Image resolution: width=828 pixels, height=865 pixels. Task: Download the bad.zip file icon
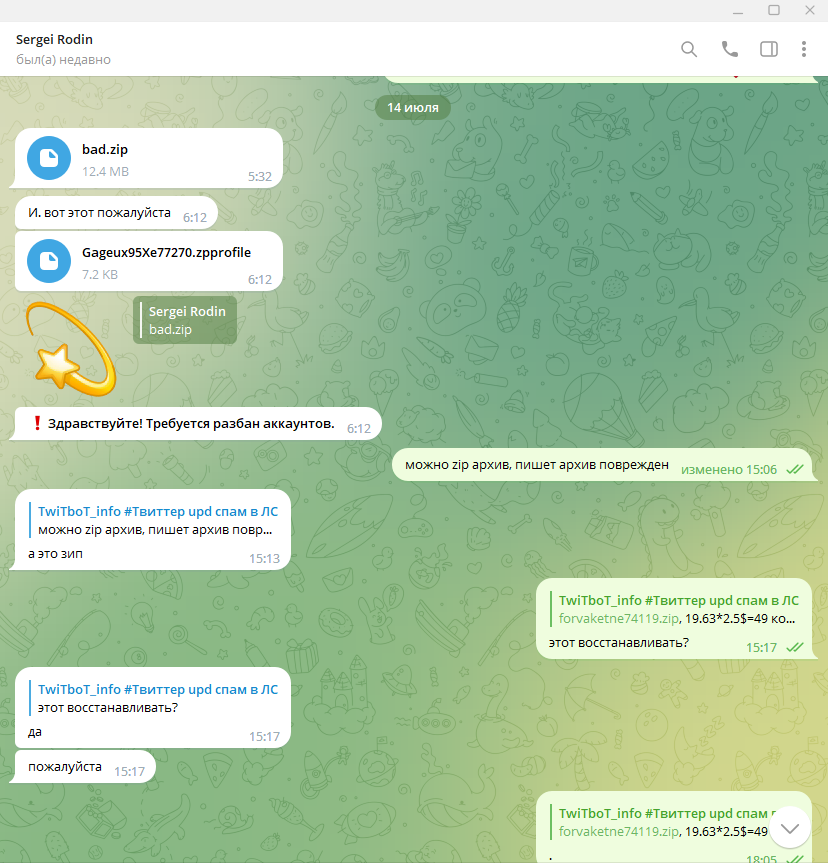[x=49, y=158]
